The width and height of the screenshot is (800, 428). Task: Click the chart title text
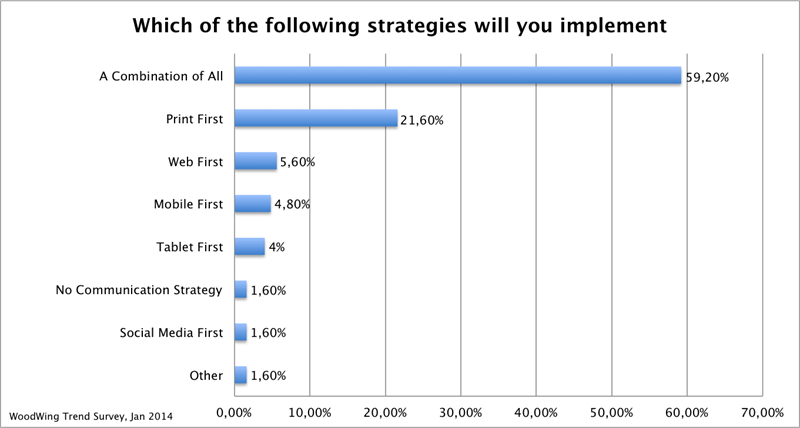(x=400, y=23)
